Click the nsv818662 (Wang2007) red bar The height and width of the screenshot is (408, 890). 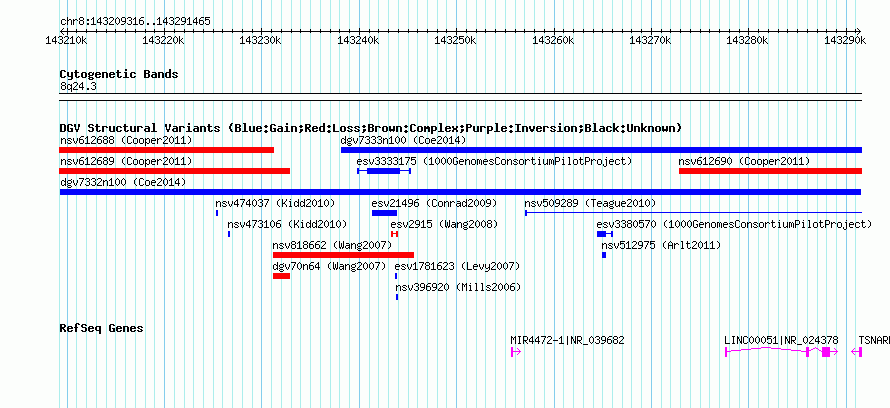pos(343,255)
